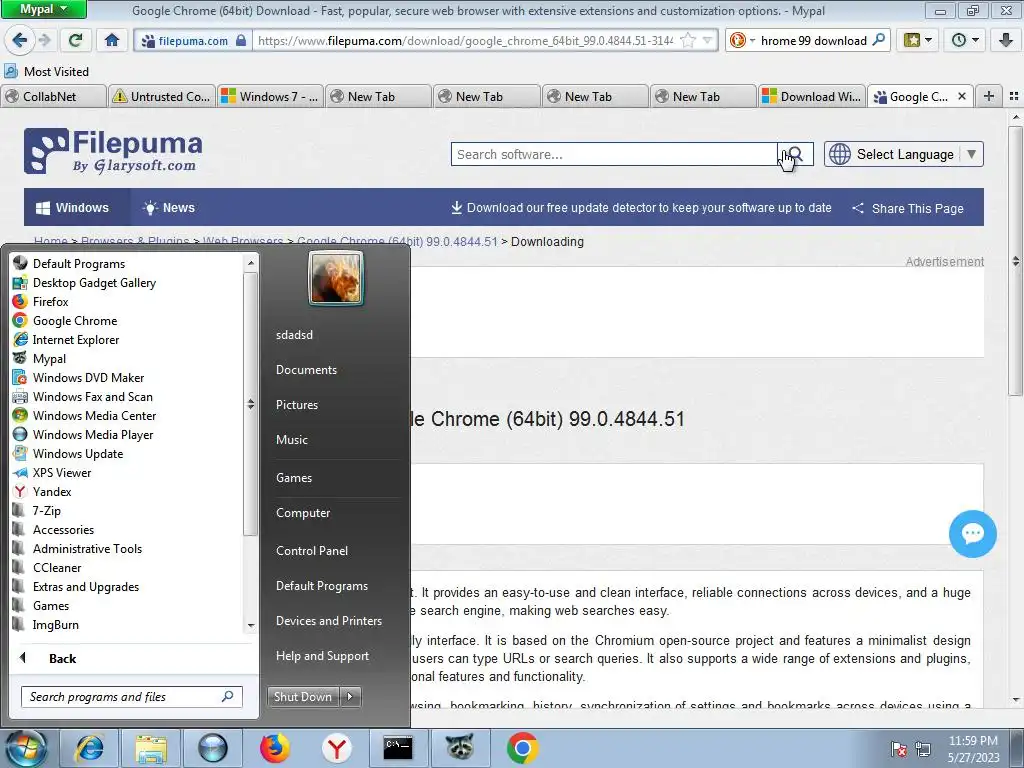Click the user account picture

click(x=336, y=279)
